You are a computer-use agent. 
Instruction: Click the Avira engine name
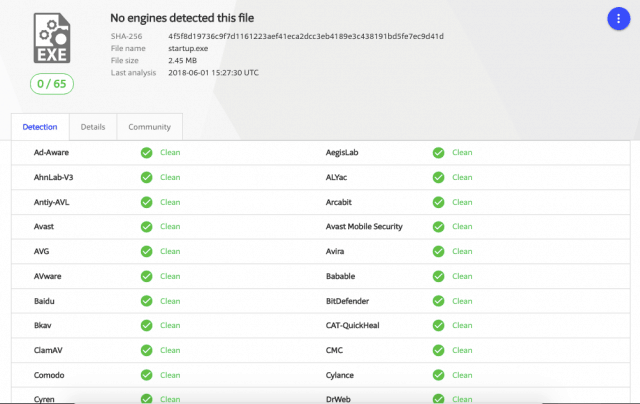(x=335, y=251)
